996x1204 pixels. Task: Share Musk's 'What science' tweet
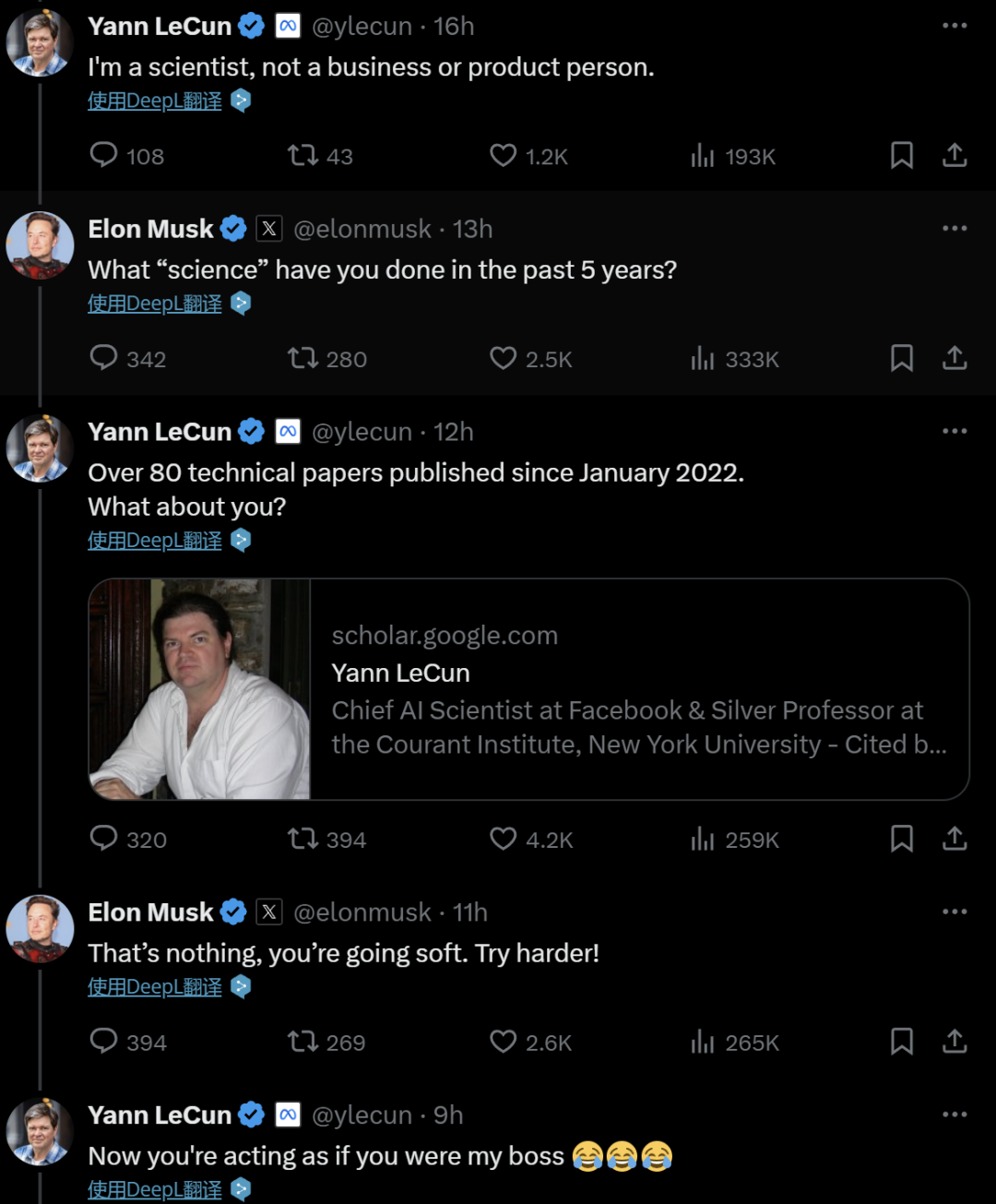(954, 358)
